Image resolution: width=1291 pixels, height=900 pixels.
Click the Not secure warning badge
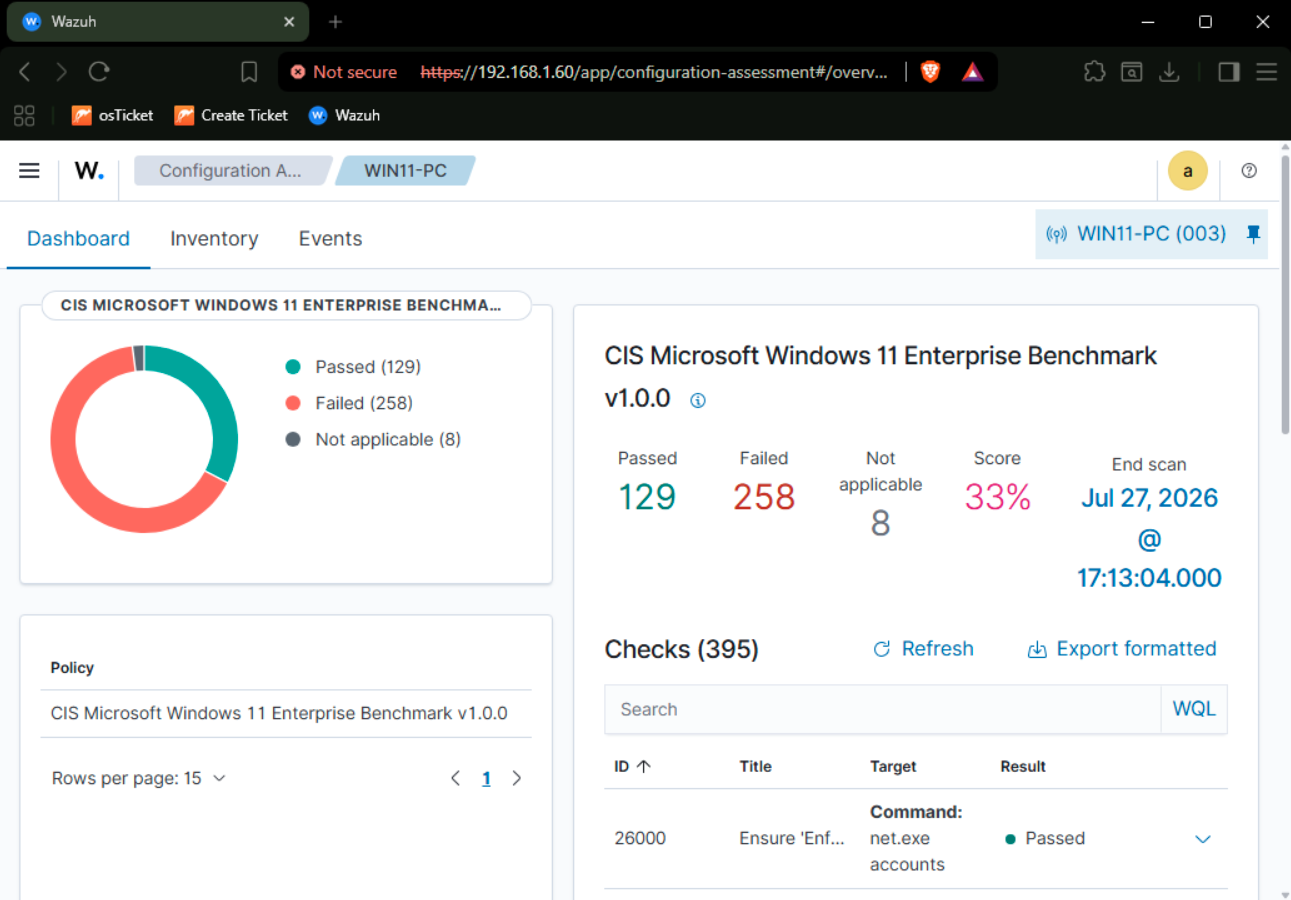(344, 72)
